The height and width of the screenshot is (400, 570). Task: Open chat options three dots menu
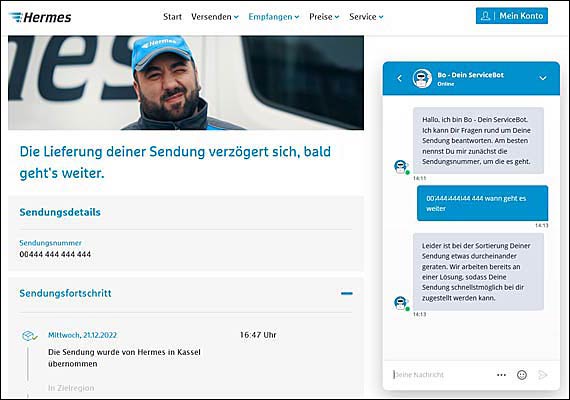pos(501,375)
